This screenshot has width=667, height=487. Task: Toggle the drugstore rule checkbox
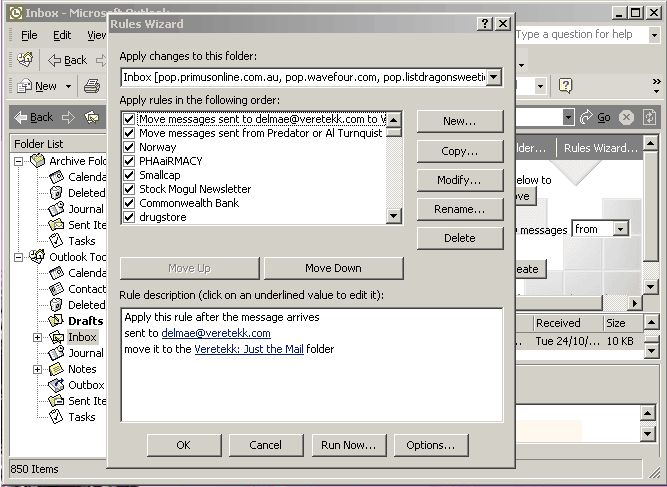coord(129,217)
